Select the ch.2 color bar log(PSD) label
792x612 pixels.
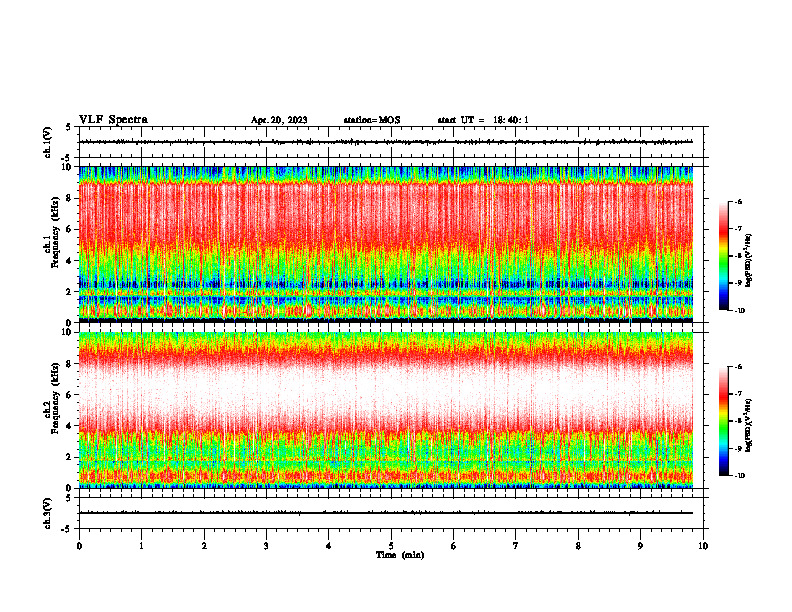pos(748,425)
